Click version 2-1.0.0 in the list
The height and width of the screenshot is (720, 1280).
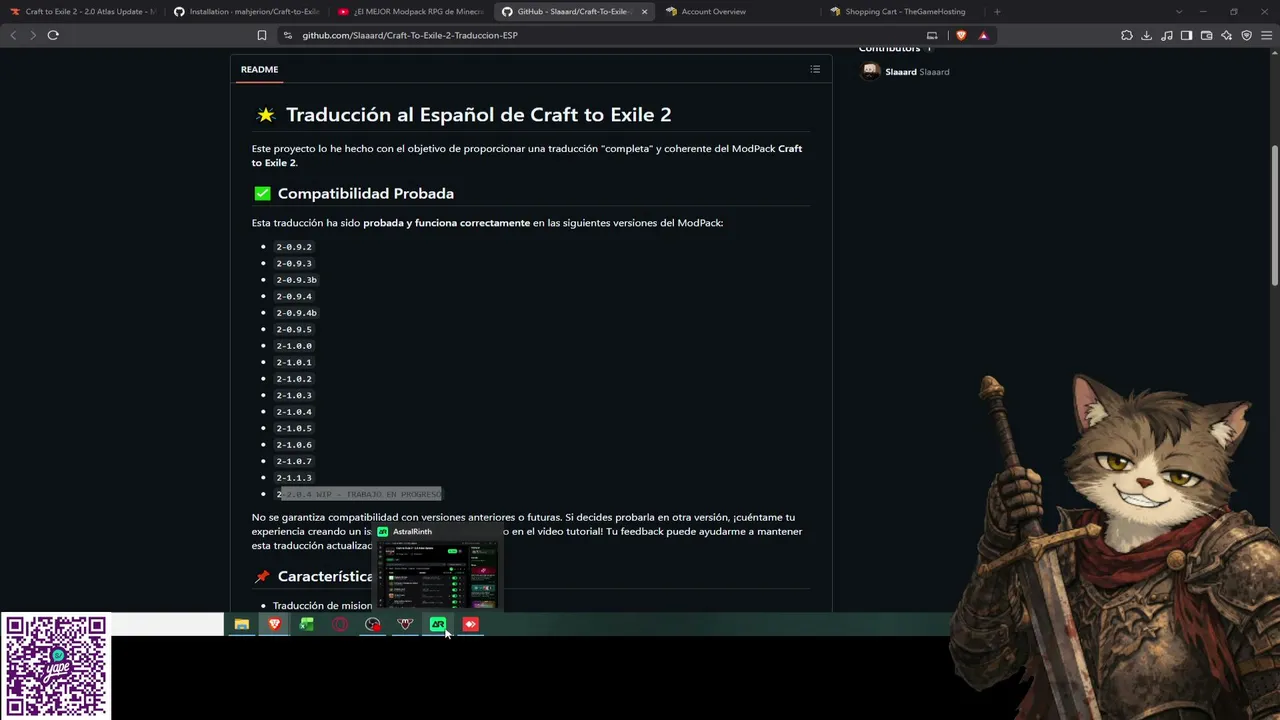294,346
